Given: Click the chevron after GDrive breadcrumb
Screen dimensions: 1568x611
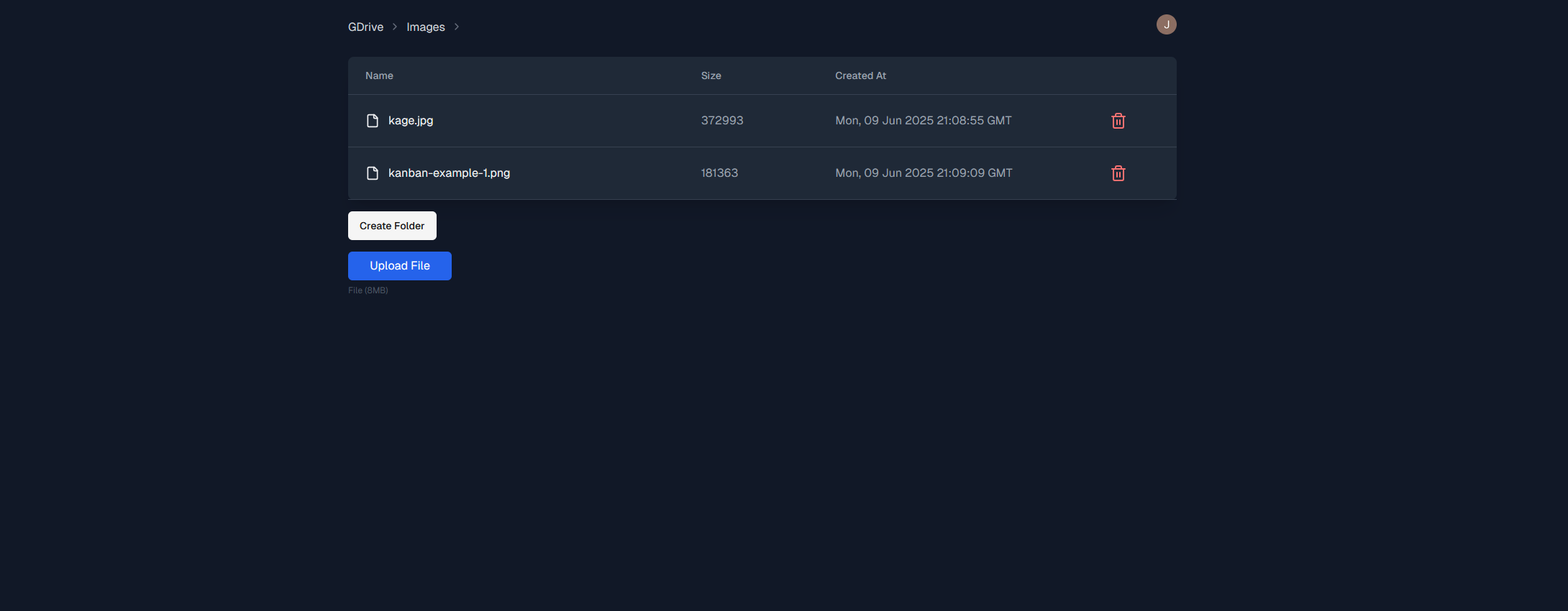Looking at the screenshot, I should click(x=395, y=27).
